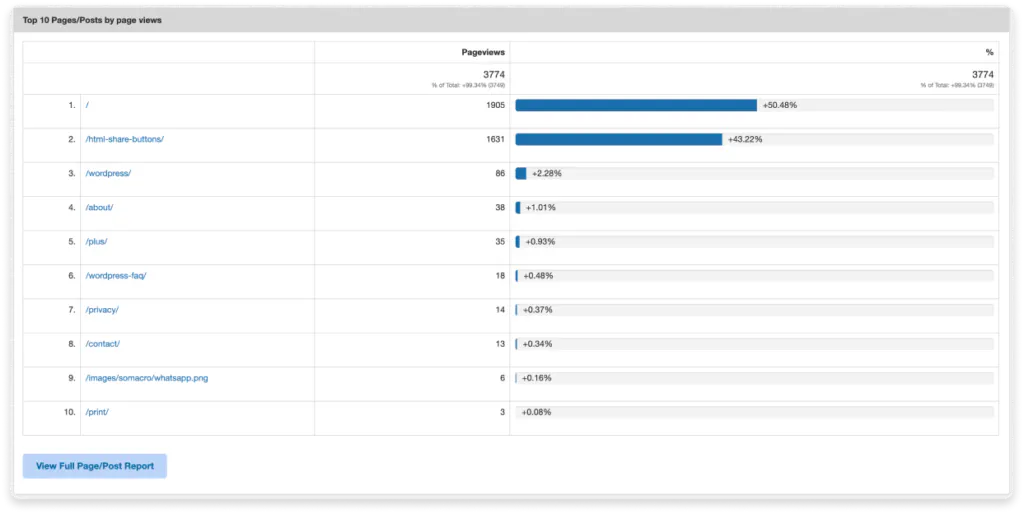
Task: Click the Pageviews column header
Action: [x=482, y=51]
